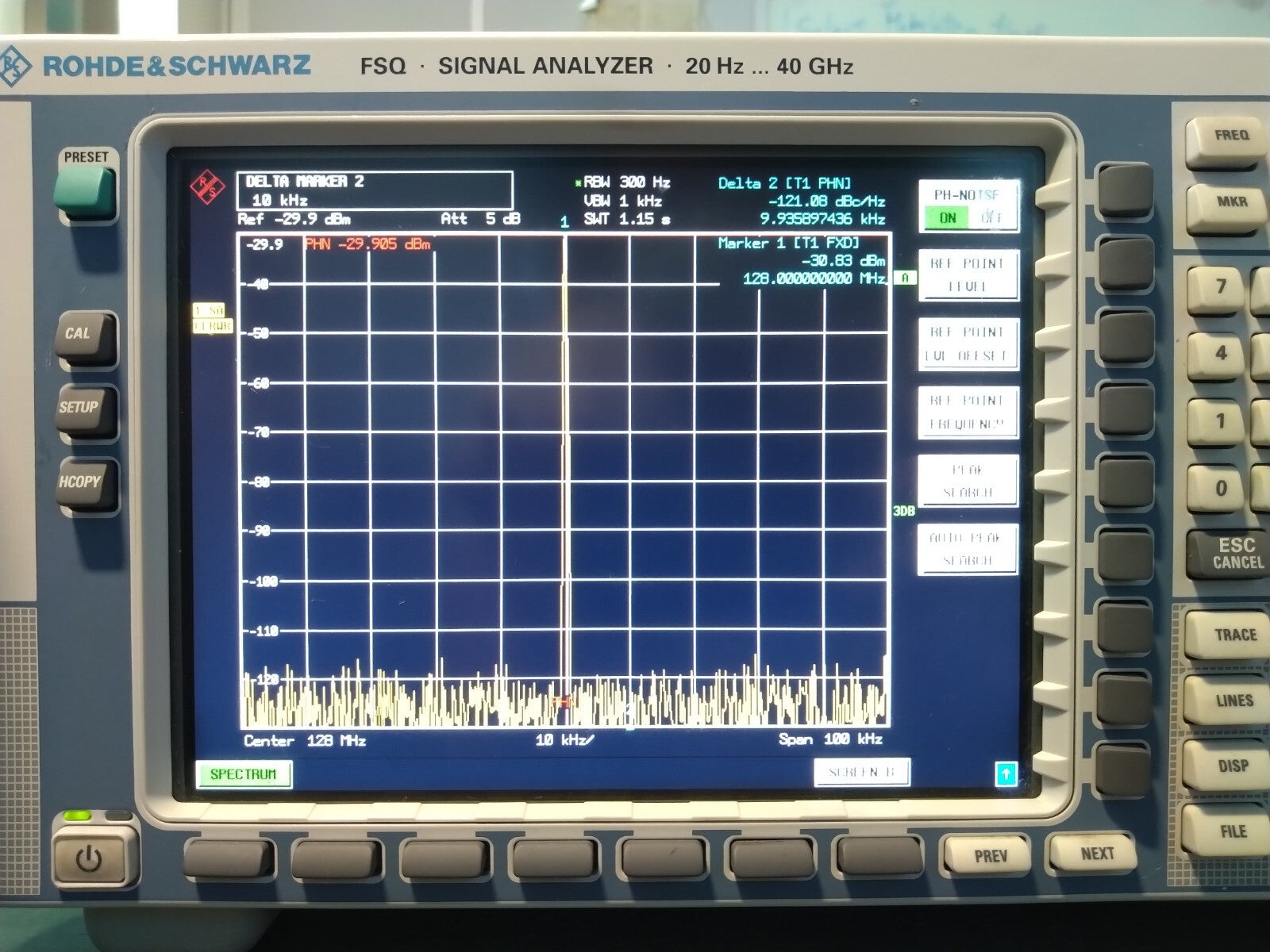Push the hardware key beside PEAK SEARCH softkey
Viewport: 1270px width, 952px height.
click(1125, 482)
